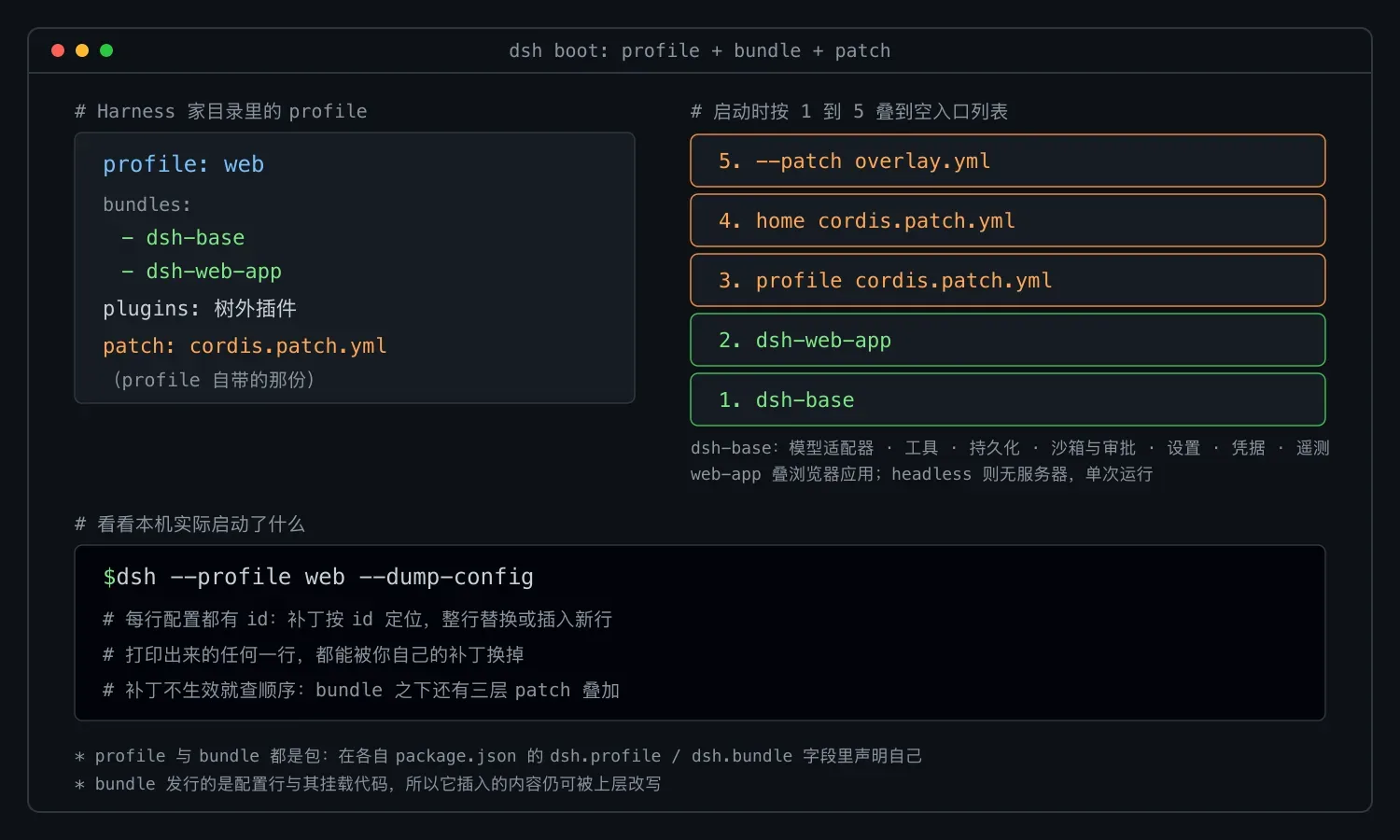Viewport: 1400px width, 840px height.
Task: Select the '1. dsh-base' layer box
Action: pyautogui.click(x=1008, y=399)
